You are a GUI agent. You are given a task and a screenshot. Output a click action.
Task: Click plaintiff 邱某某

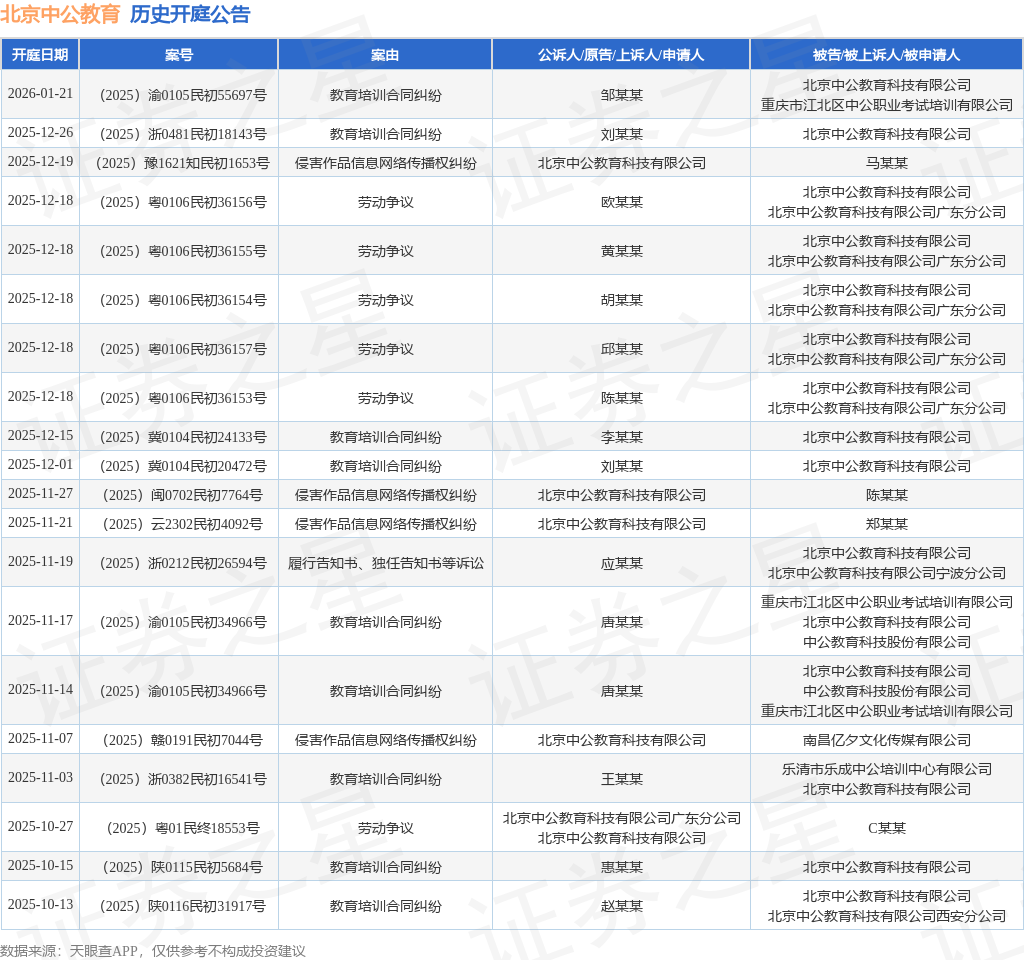[622, 349]
